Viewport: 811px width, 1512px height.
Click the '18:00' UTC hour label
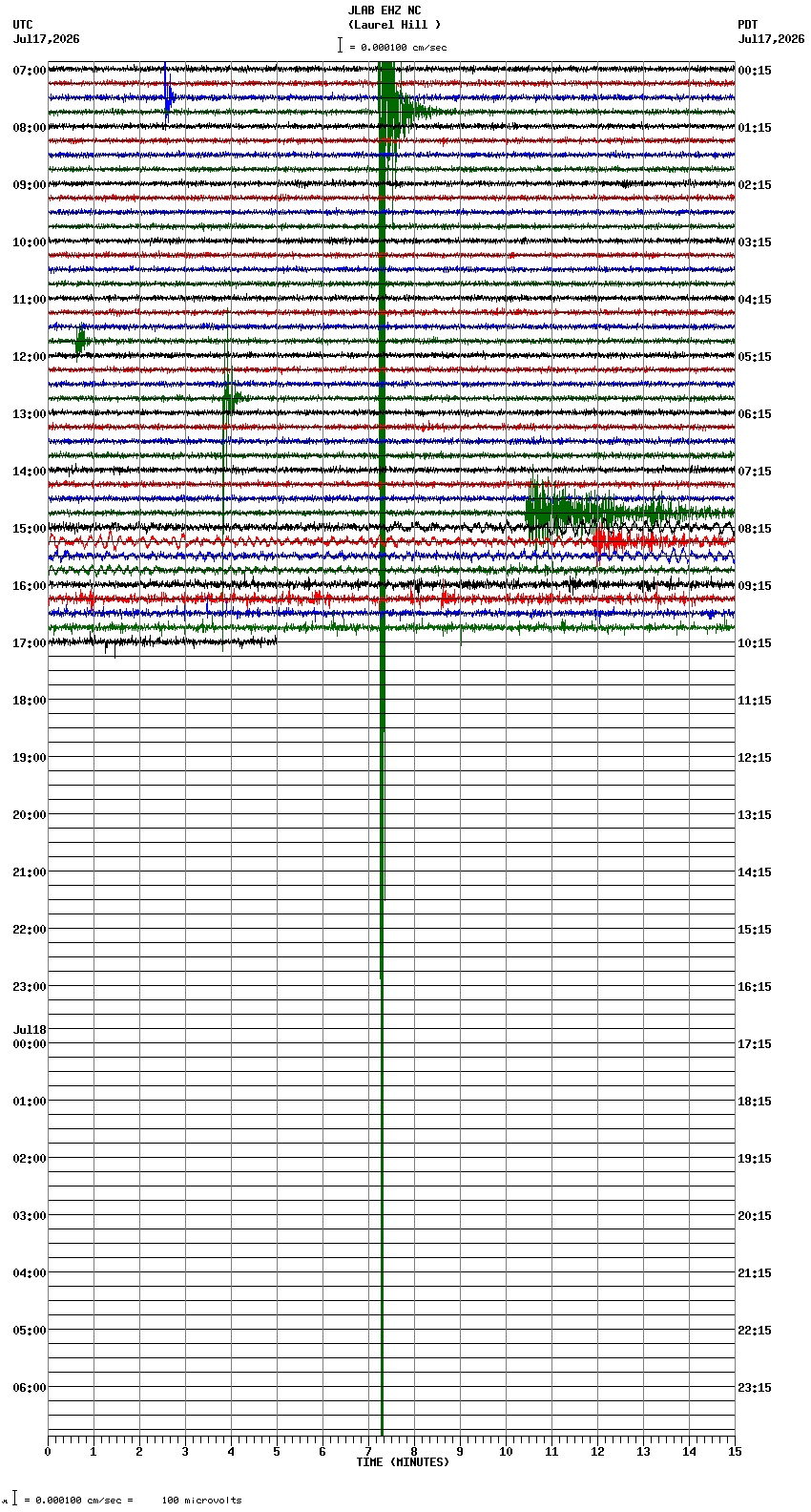pos(30,701)
